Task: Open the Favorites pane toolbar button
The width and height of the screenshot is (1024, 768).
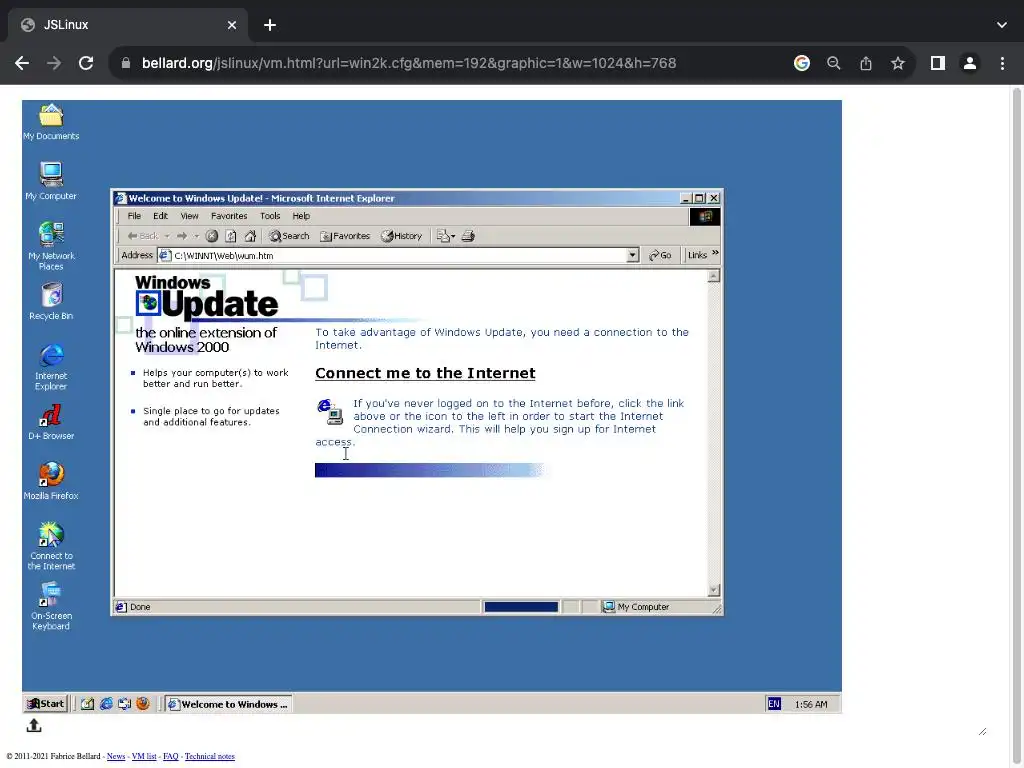Action: point(345,236)
